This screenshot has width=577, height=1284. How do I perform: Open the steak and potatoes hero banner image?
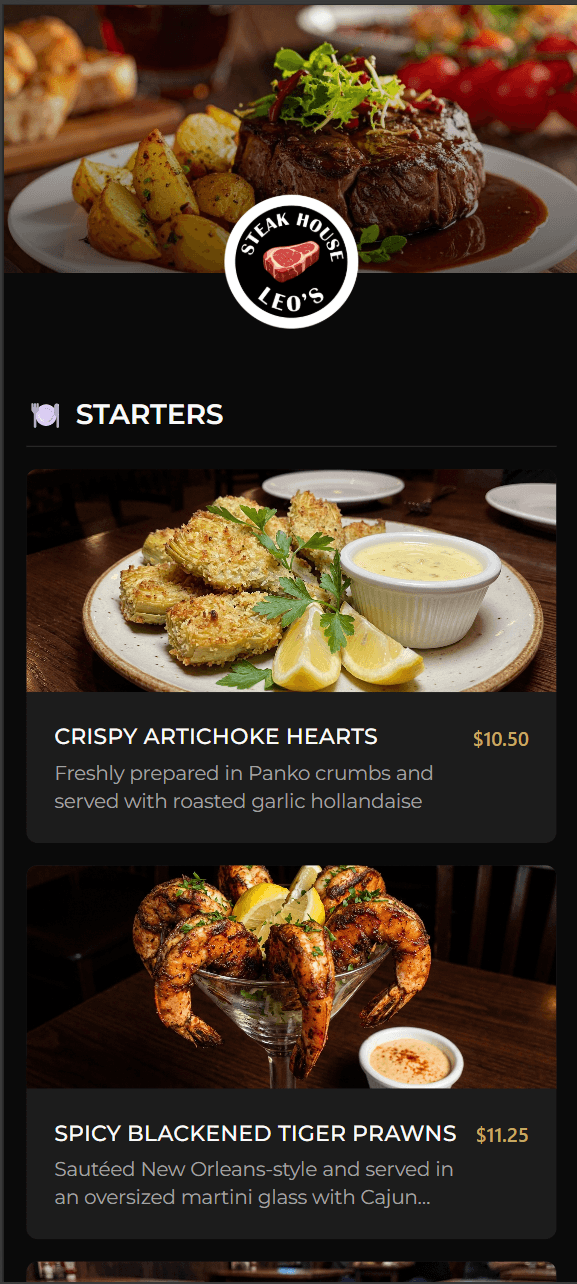290,138
